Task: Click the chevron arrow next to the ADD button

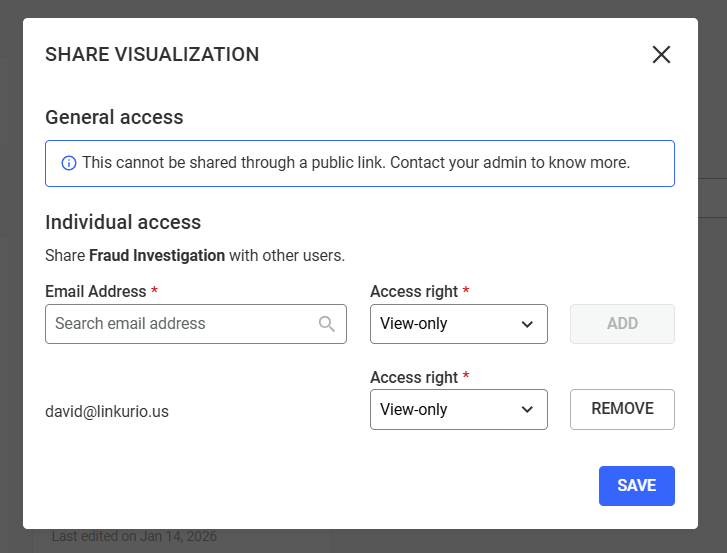Action: coord(527,324)
